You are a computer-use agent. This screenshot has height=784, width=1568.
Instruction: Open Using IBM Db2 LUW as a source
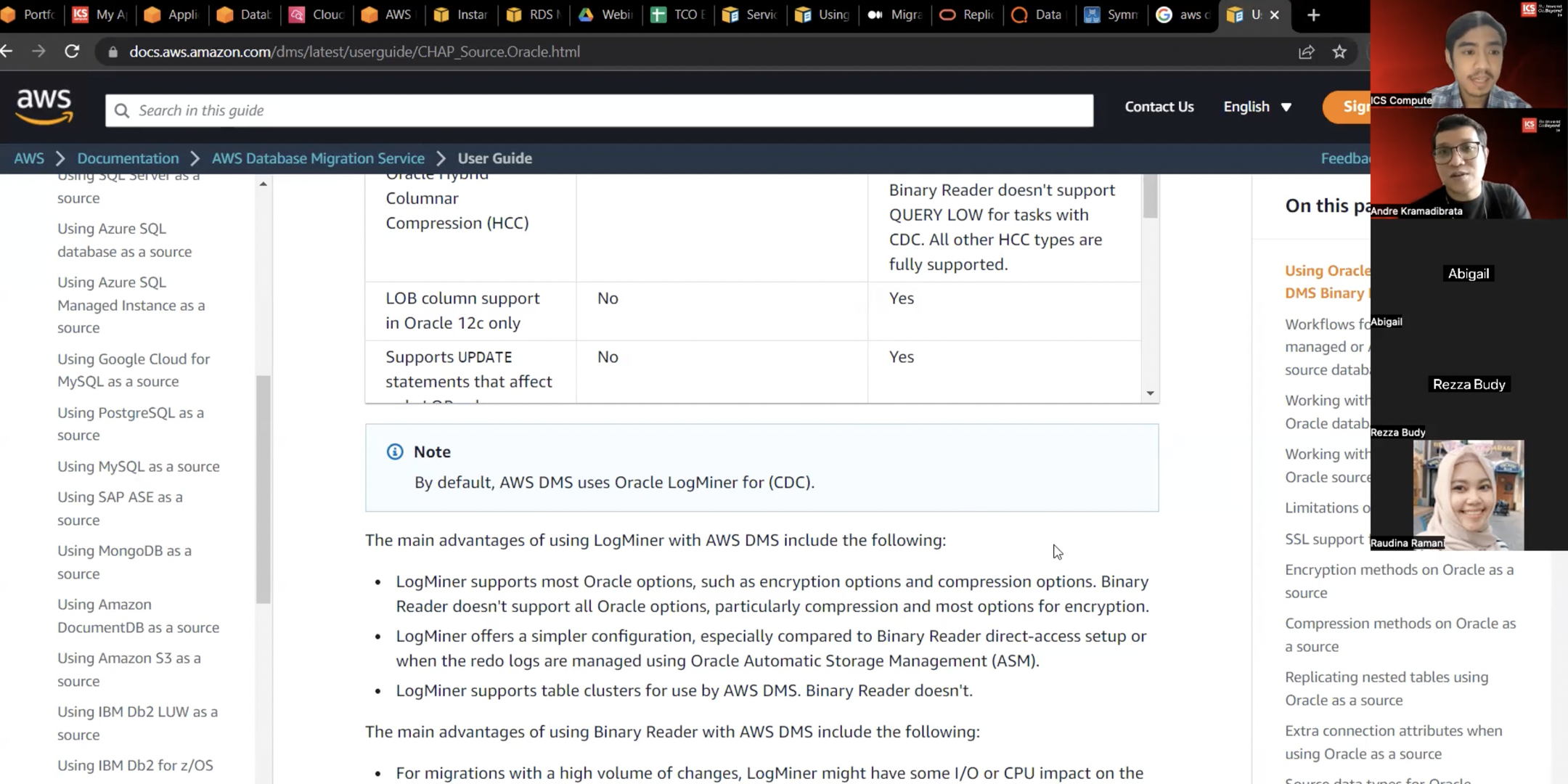coord(137,723)
